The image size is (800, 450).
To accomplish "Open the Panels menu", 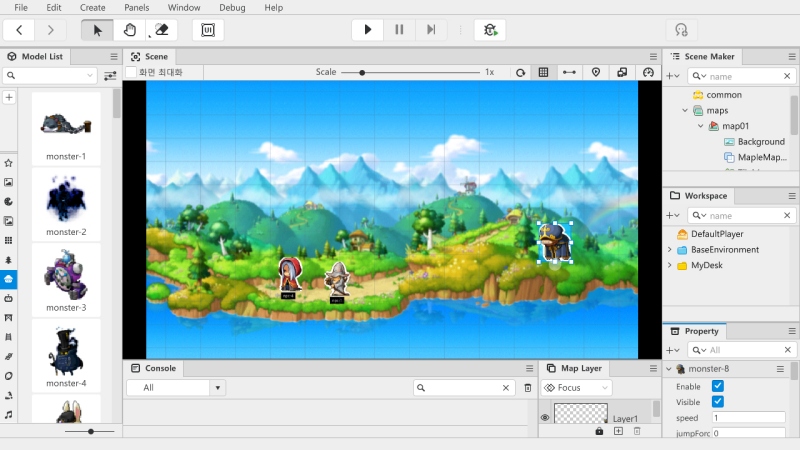I will click(x=136, y=8).
